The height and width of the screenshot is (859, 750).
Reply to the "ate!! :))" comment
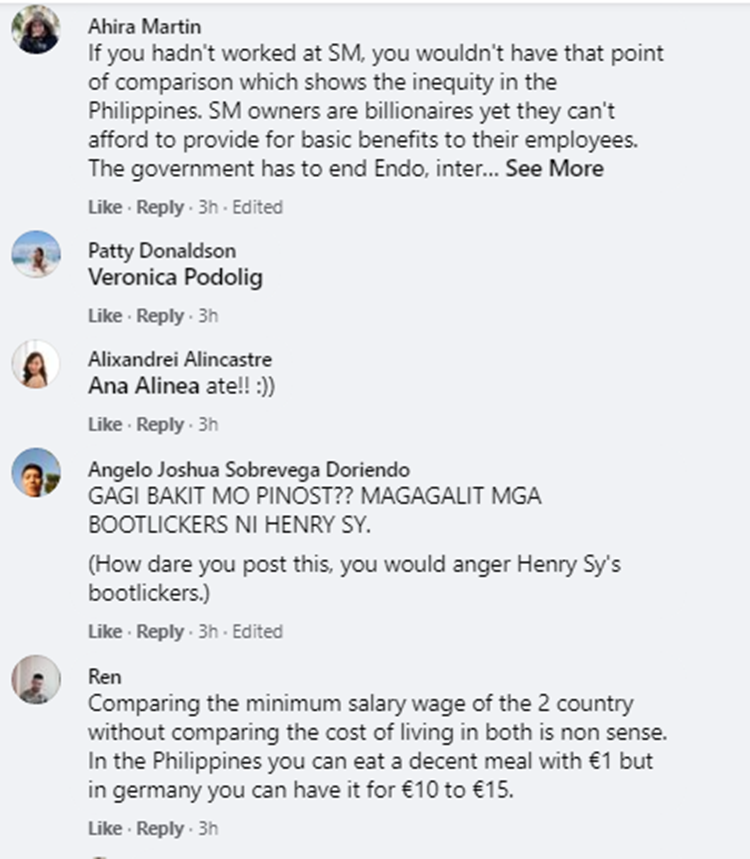(160, 425)
